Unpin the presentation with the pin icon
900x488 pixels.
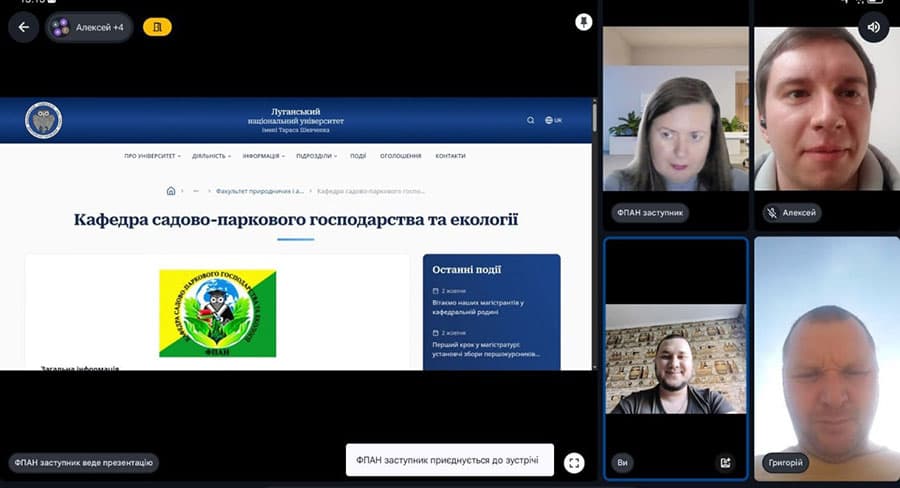pos(583,22)
